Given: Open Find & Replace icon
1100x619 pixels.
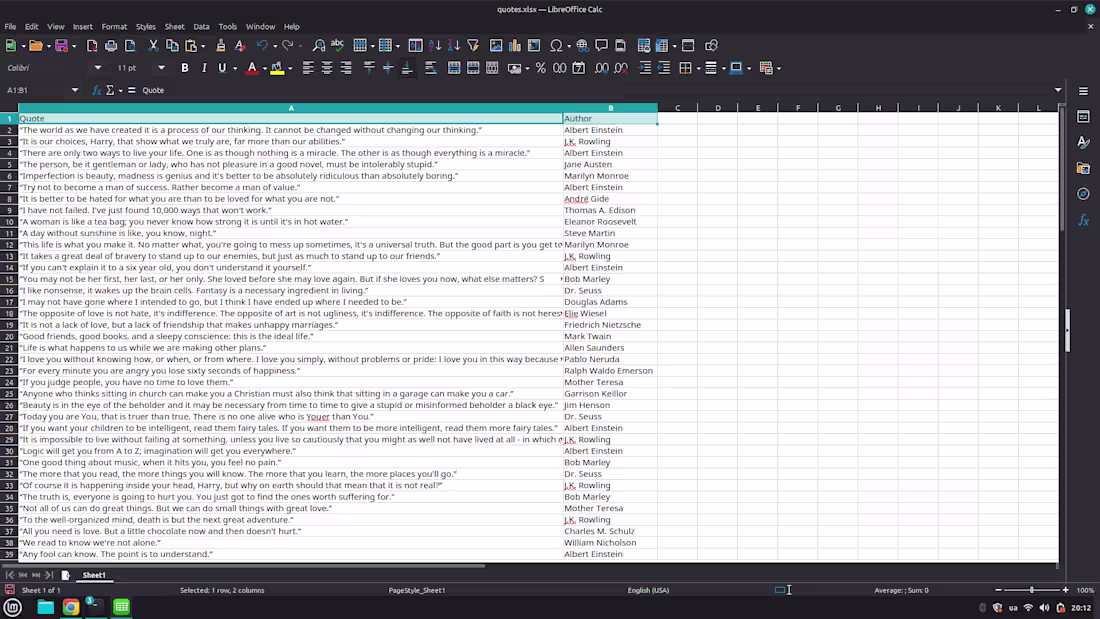Looking at the screenshot, I should [x=318, y=46].
